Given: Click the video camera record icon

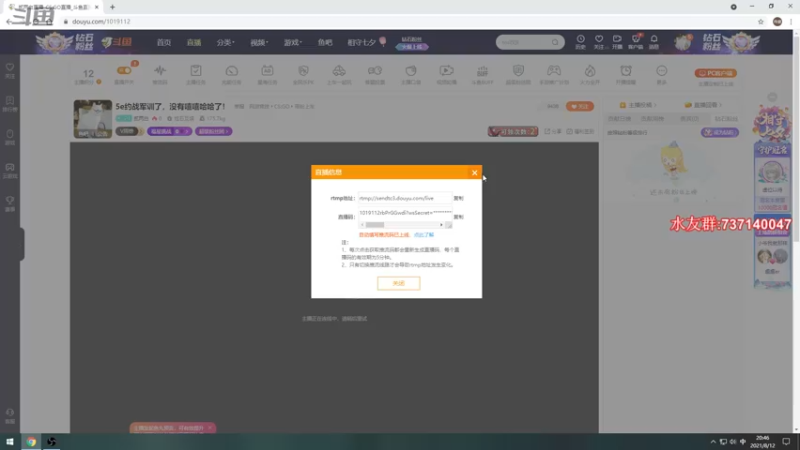Looking at the screenshot, I should (375, 70).
